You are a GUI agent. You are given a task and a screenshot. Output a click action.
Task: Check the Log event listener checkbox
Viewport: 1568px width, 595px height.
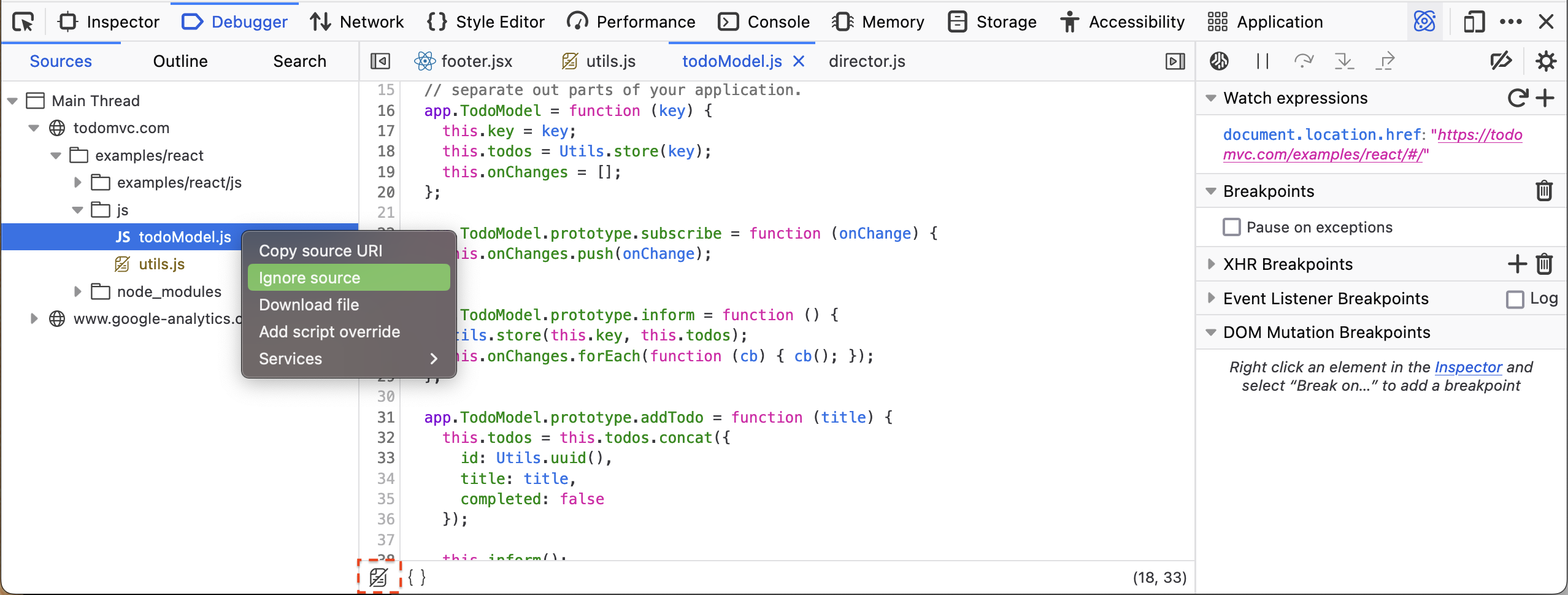1515,299
